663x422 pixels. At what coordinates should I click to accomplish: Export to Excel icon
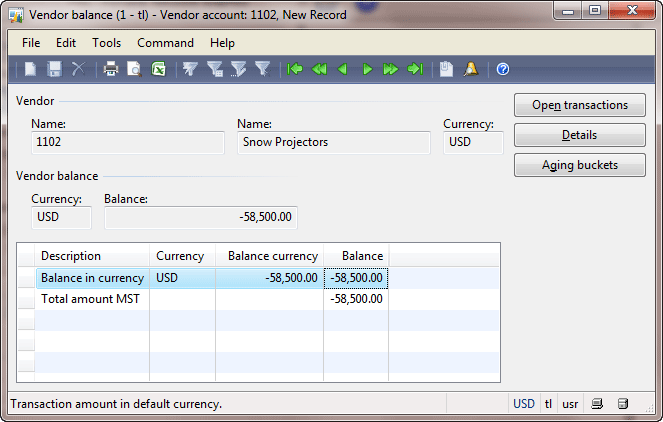click(x=159, y=69)
